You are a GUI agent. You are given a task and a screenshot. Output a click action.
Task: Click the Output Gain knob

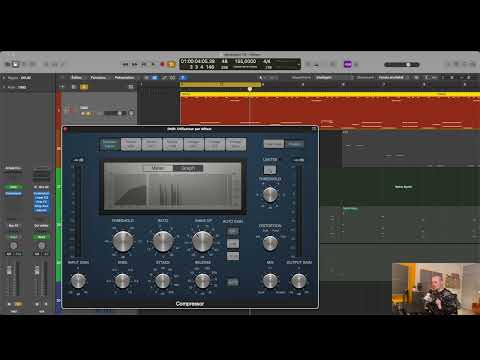(299, 281)
